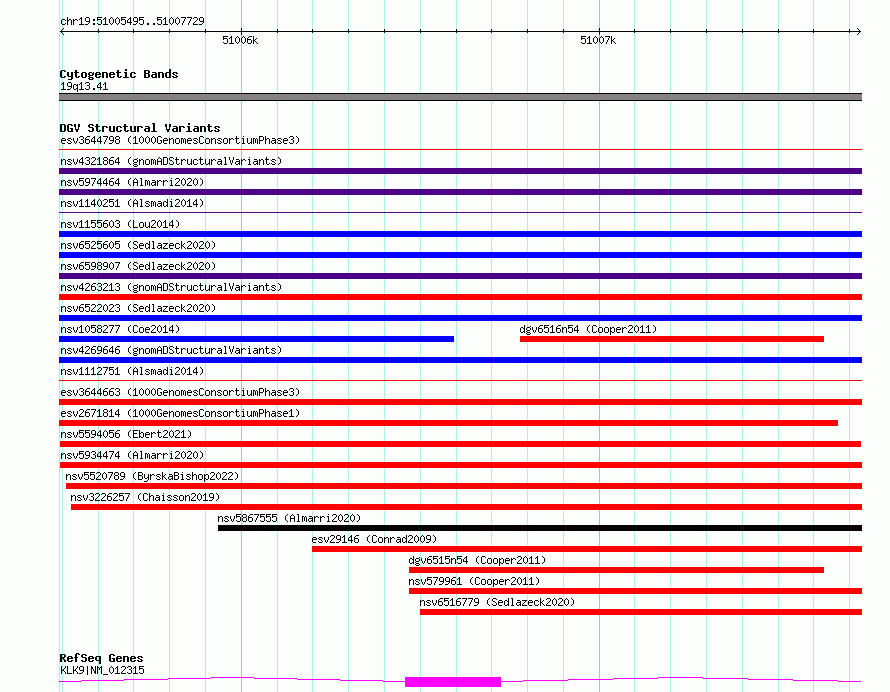The image size is (890, 692).
Task: Click the nsv1058277 (Coe2014) blue bar
Action: [257, 339]
